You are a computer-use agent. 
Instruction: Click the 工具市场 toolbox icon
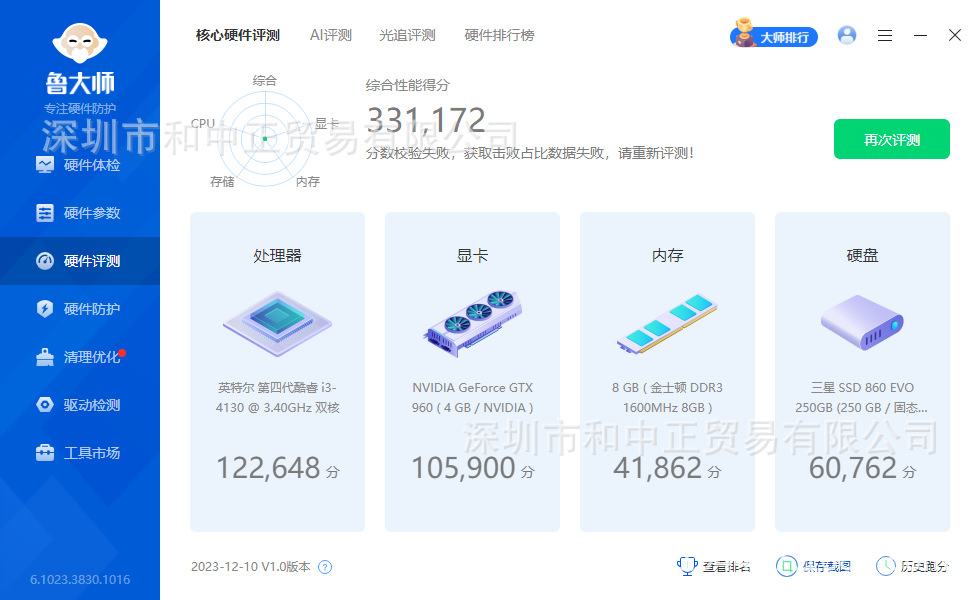[45, 453]
